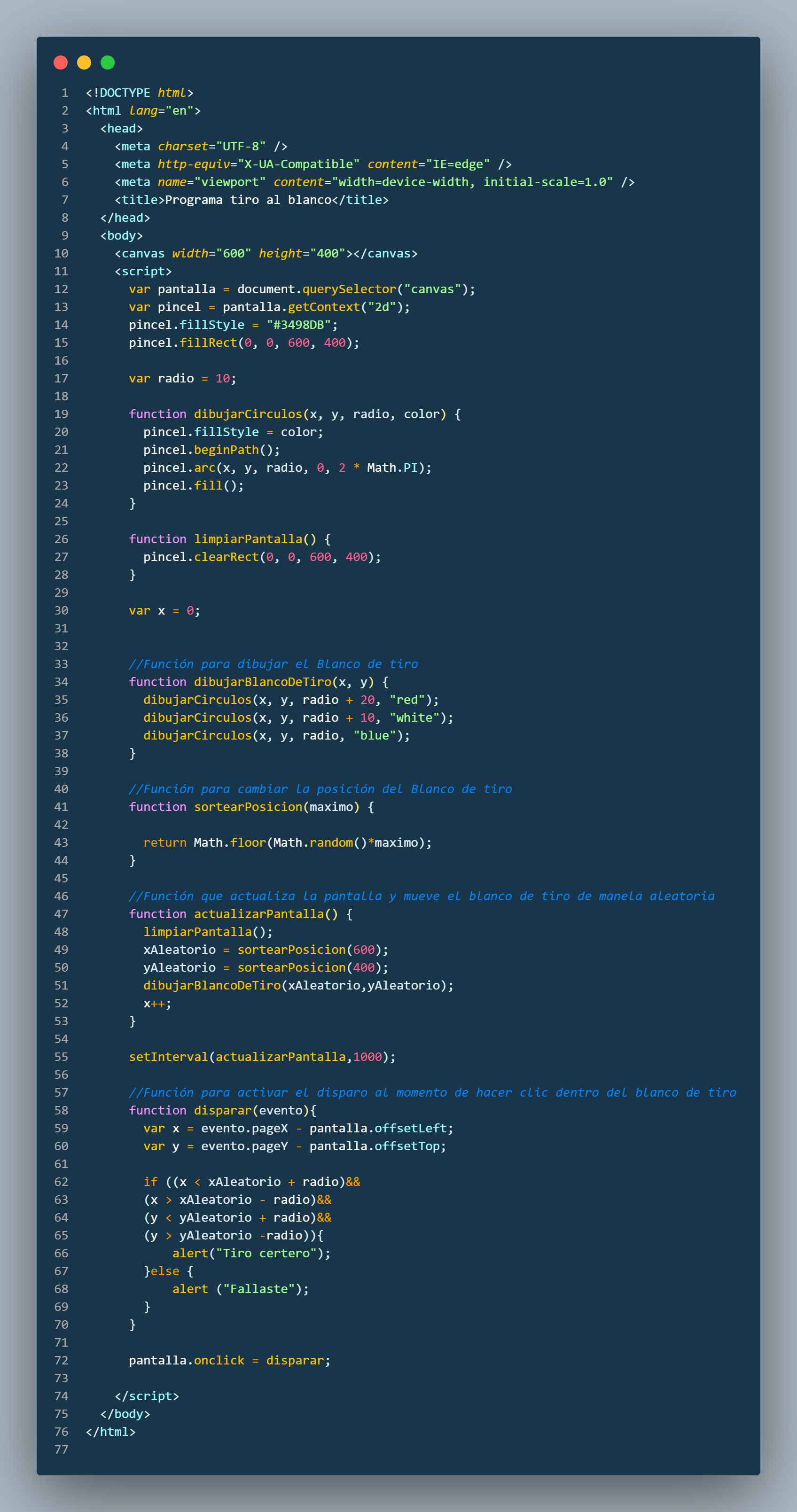Click the closing </script> tag
The width and height of the screenshot is (797, 1512).
point(147,1396)
